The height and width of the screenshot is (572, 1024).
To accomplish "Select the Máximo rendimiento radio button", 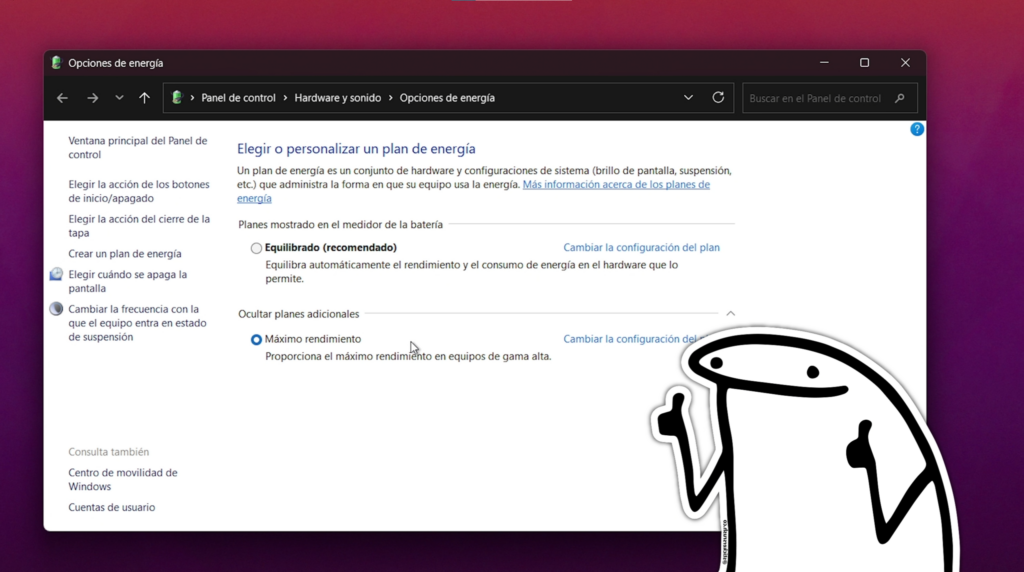I will tap(256, 340).
